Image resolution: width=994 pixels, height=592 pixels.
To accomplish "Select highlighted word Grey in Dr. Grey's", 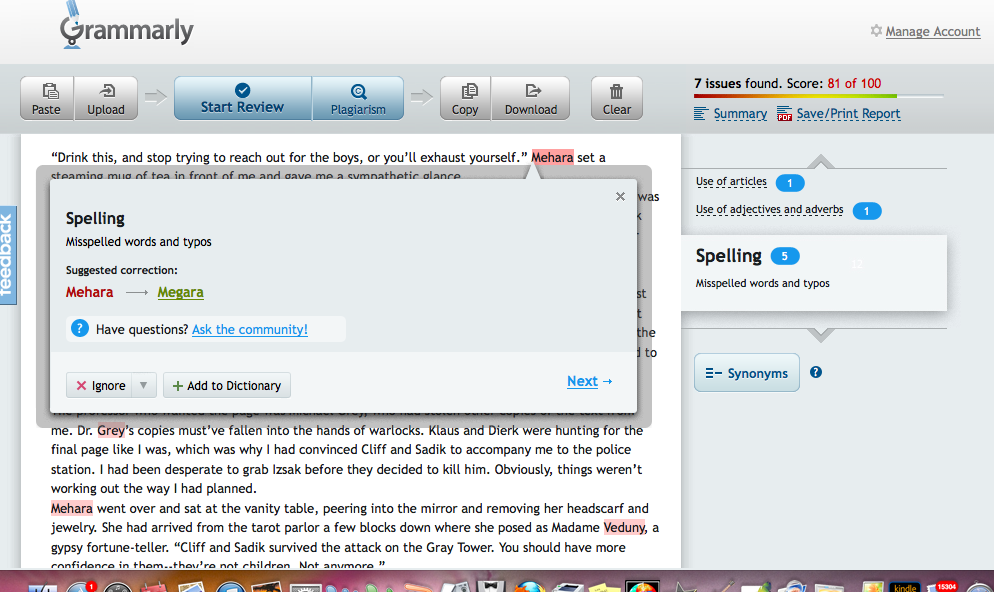I will (111, 430).
